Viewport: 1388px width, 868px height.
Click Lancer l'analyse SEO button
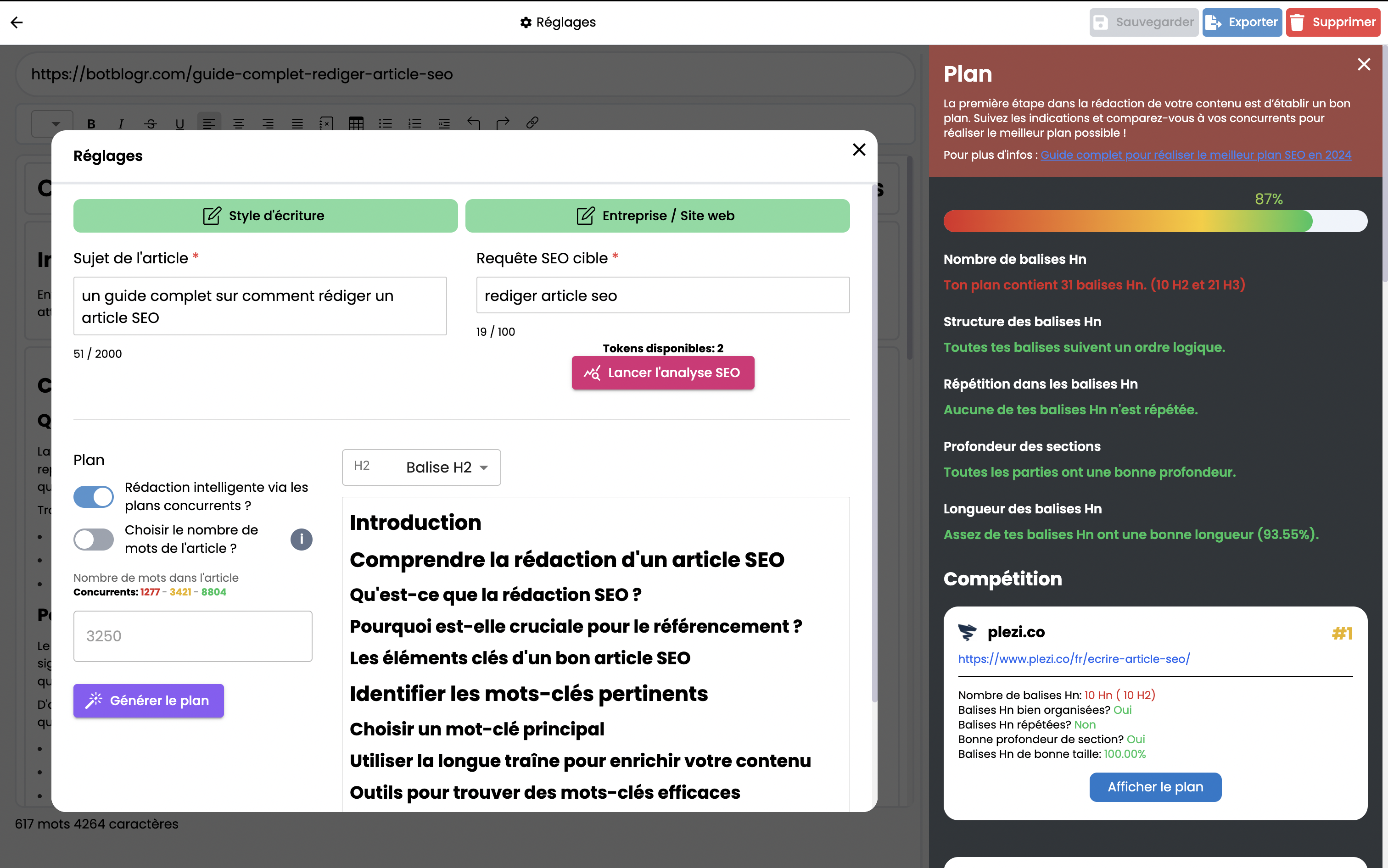(663, 373)
